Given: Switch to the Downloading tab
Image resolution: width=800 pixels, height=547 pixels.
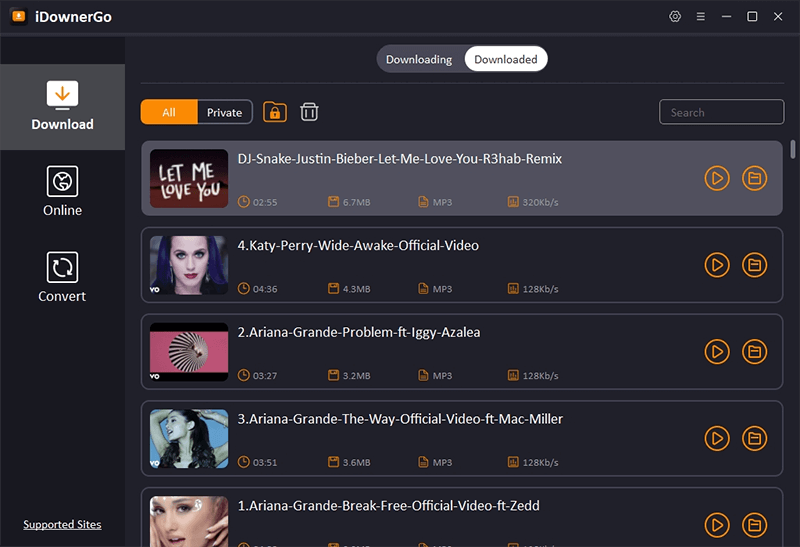Looking at the screenshot, I should [419, 59].
